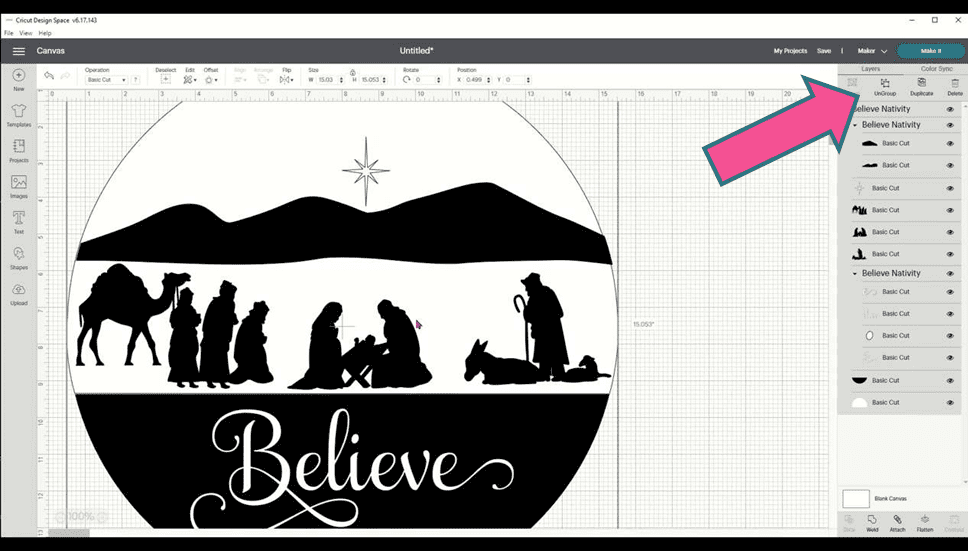Image resolution: width=968 pixels, height=551 pixels.
Task: Click the Align tool icon
Action: click(x=240, y=80)
